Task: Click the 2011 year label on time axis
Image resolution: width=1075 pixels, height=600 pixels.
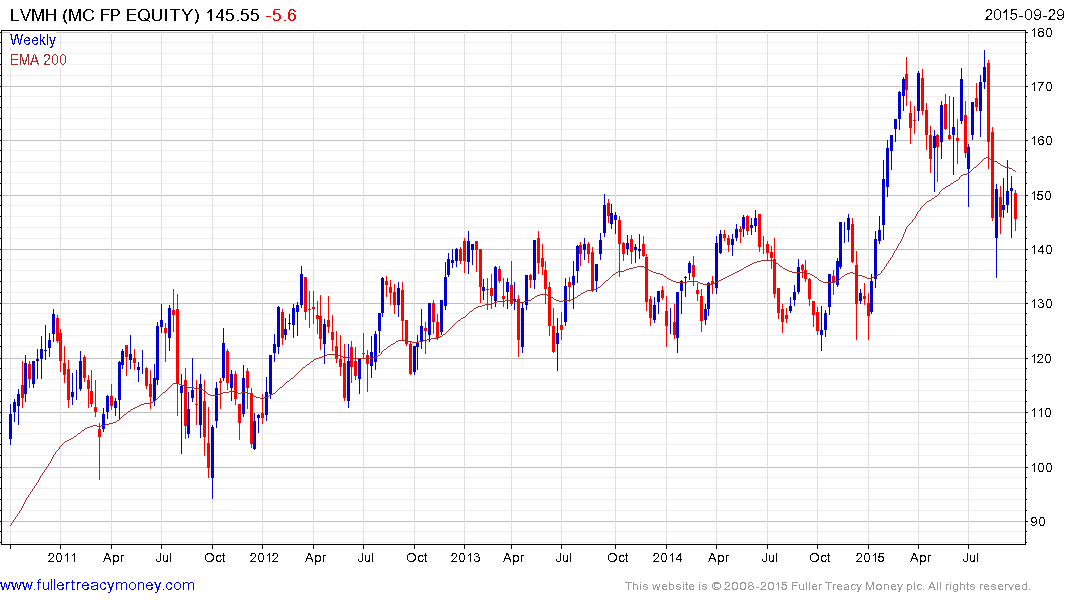Action: pos(62,557)
